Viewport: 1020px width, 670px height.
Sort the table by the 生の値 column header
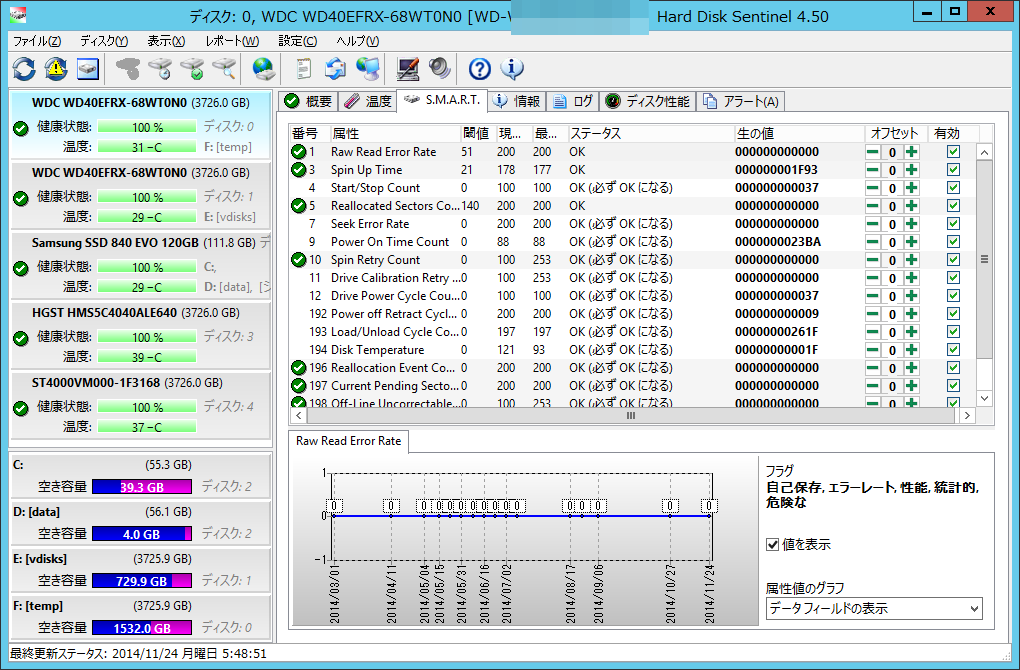click(x=799, y=133)
